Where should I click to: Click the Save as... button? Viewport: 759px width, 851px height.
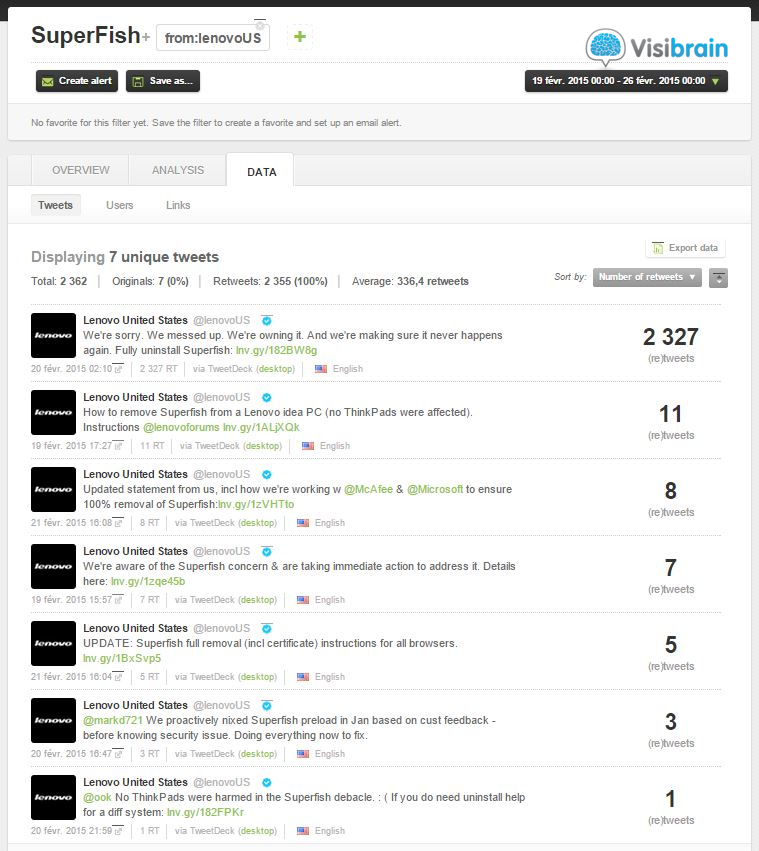pos(163,81)
